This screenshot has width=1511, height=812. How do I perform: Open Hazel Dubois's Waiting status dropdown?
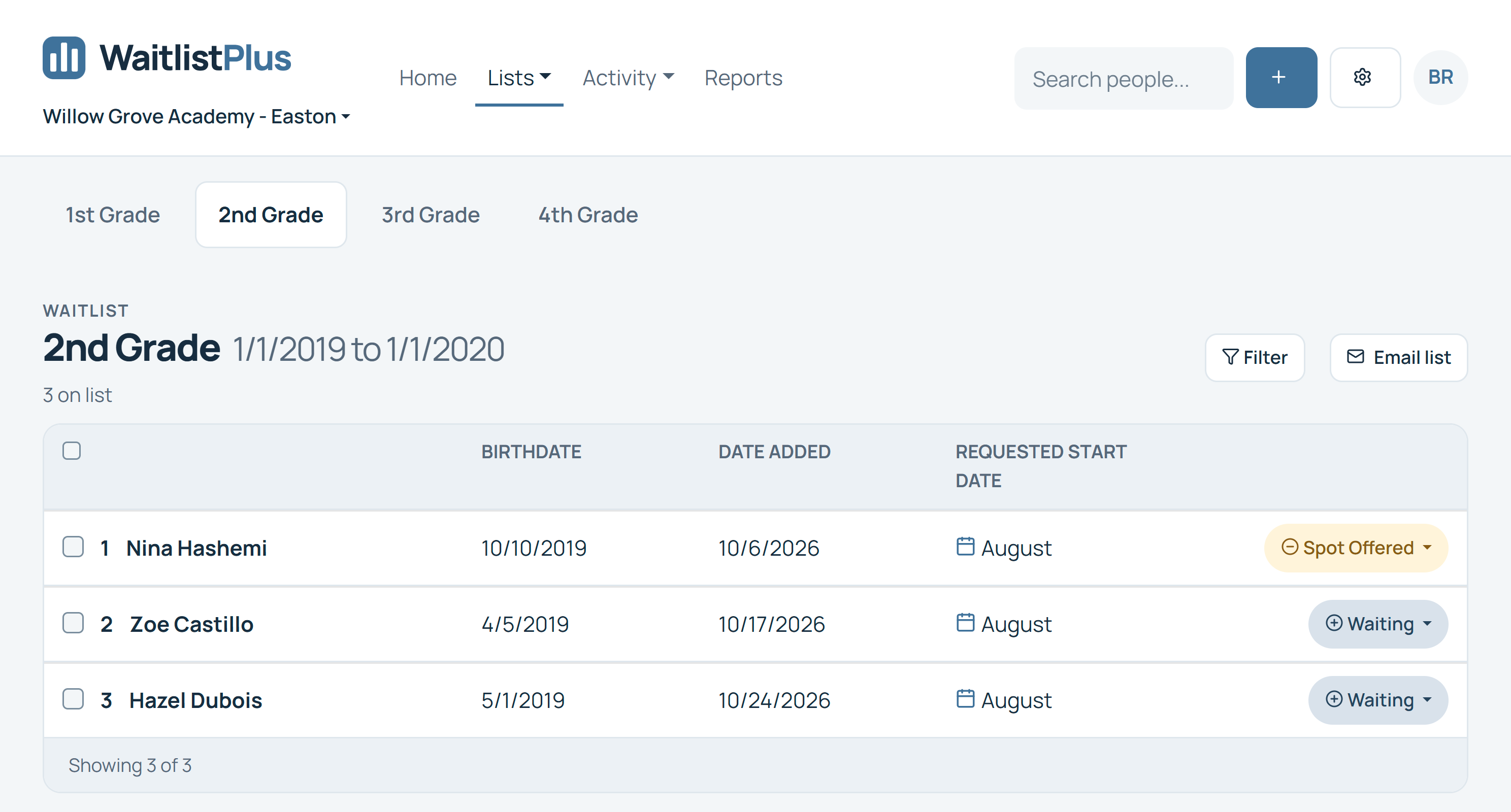click(x=1378, y=700)
